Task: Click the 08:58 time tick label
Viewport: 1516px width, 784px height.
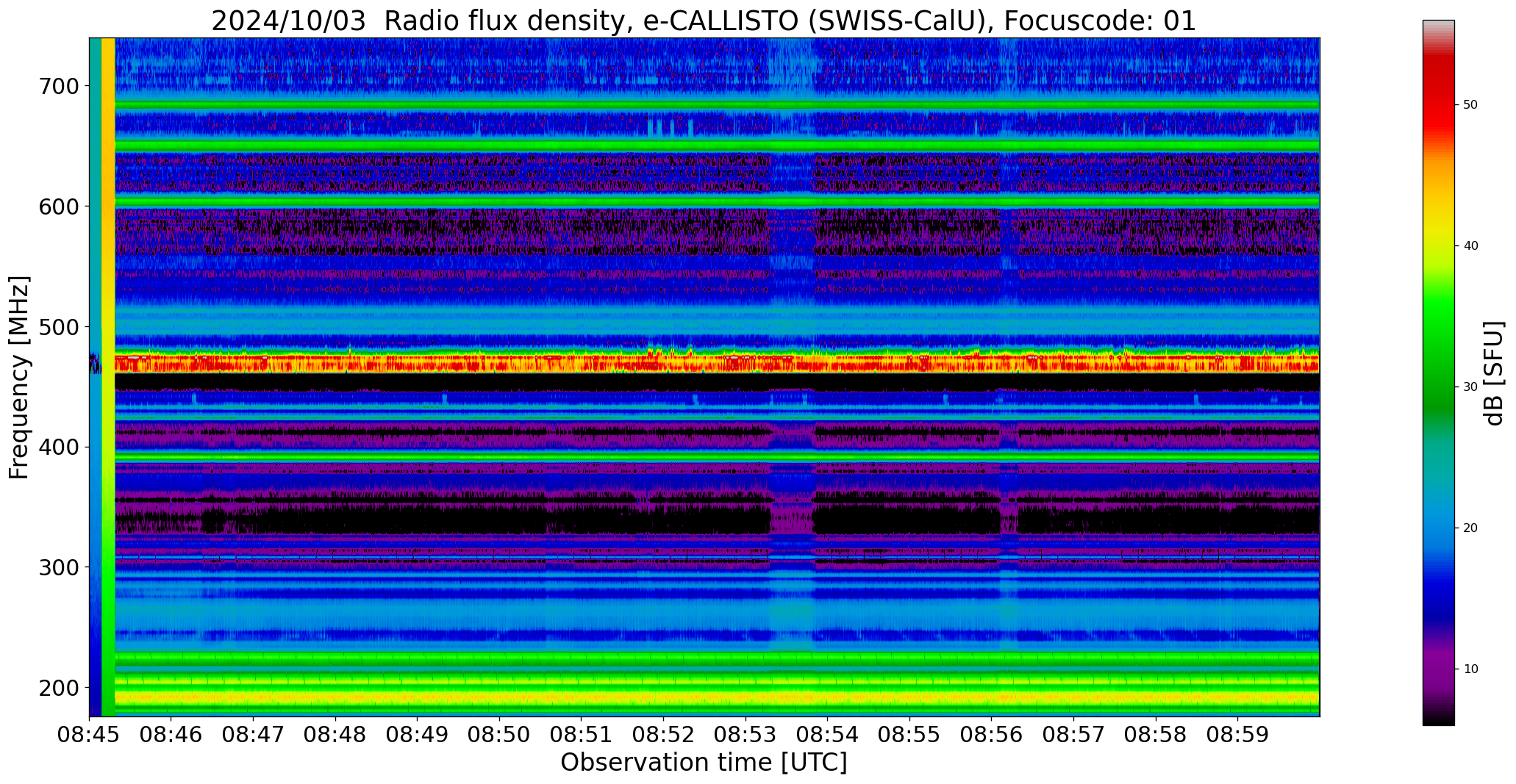Action: pyautogui.click(x=1156, y=735)
